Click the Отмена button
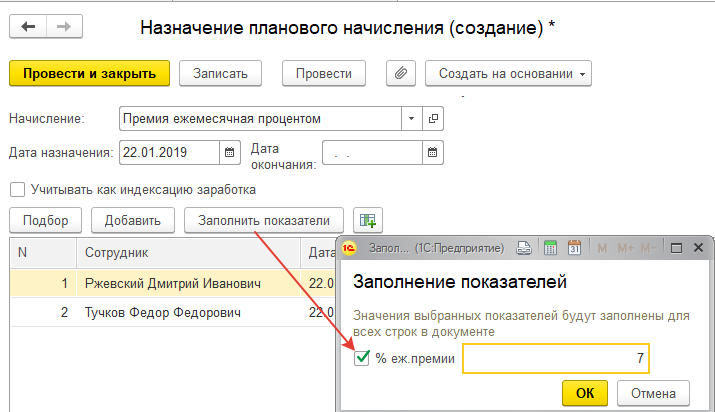Screen dimensions: 715x412 (x=653, y=393)
